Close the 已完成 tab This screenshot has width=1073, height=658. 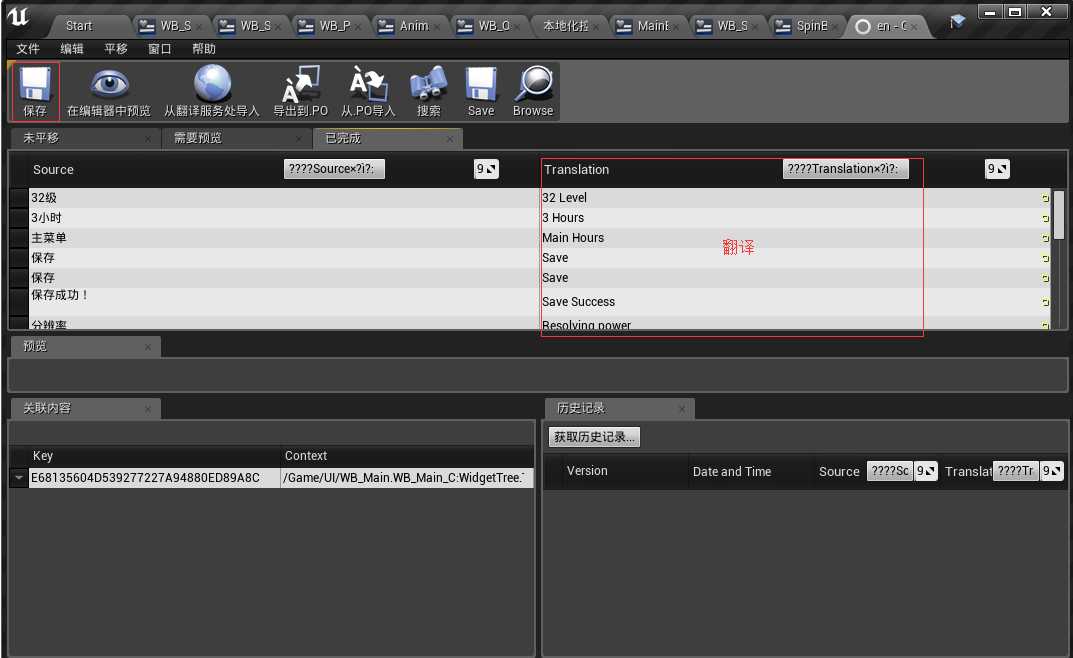tap(450, 139)
